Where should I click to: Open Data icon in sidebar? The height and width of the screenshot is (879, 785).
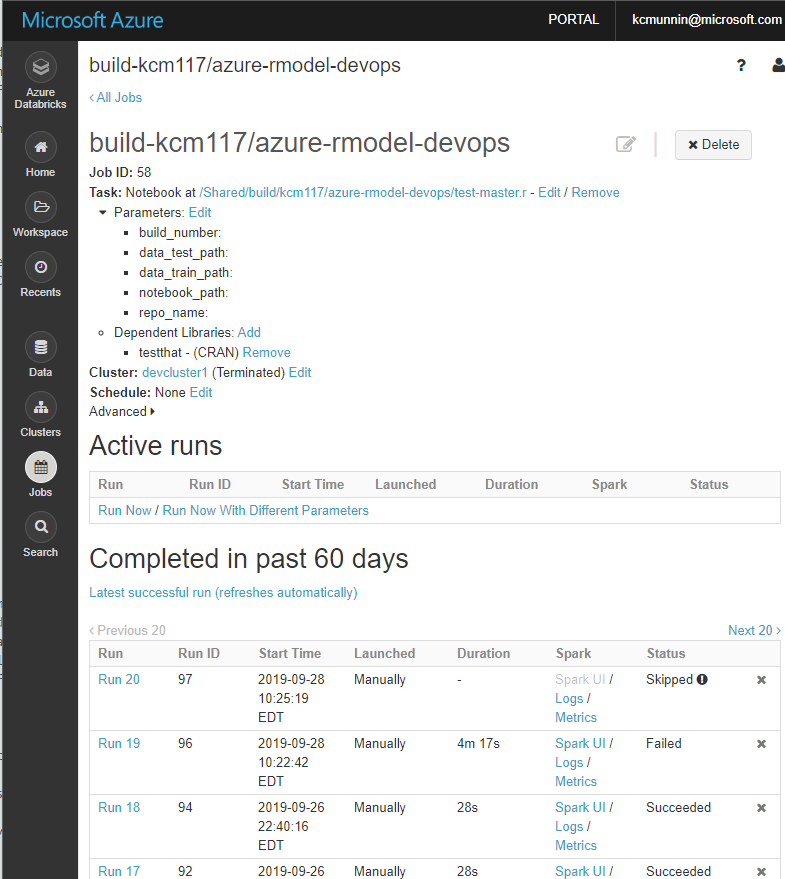(40, 348)
